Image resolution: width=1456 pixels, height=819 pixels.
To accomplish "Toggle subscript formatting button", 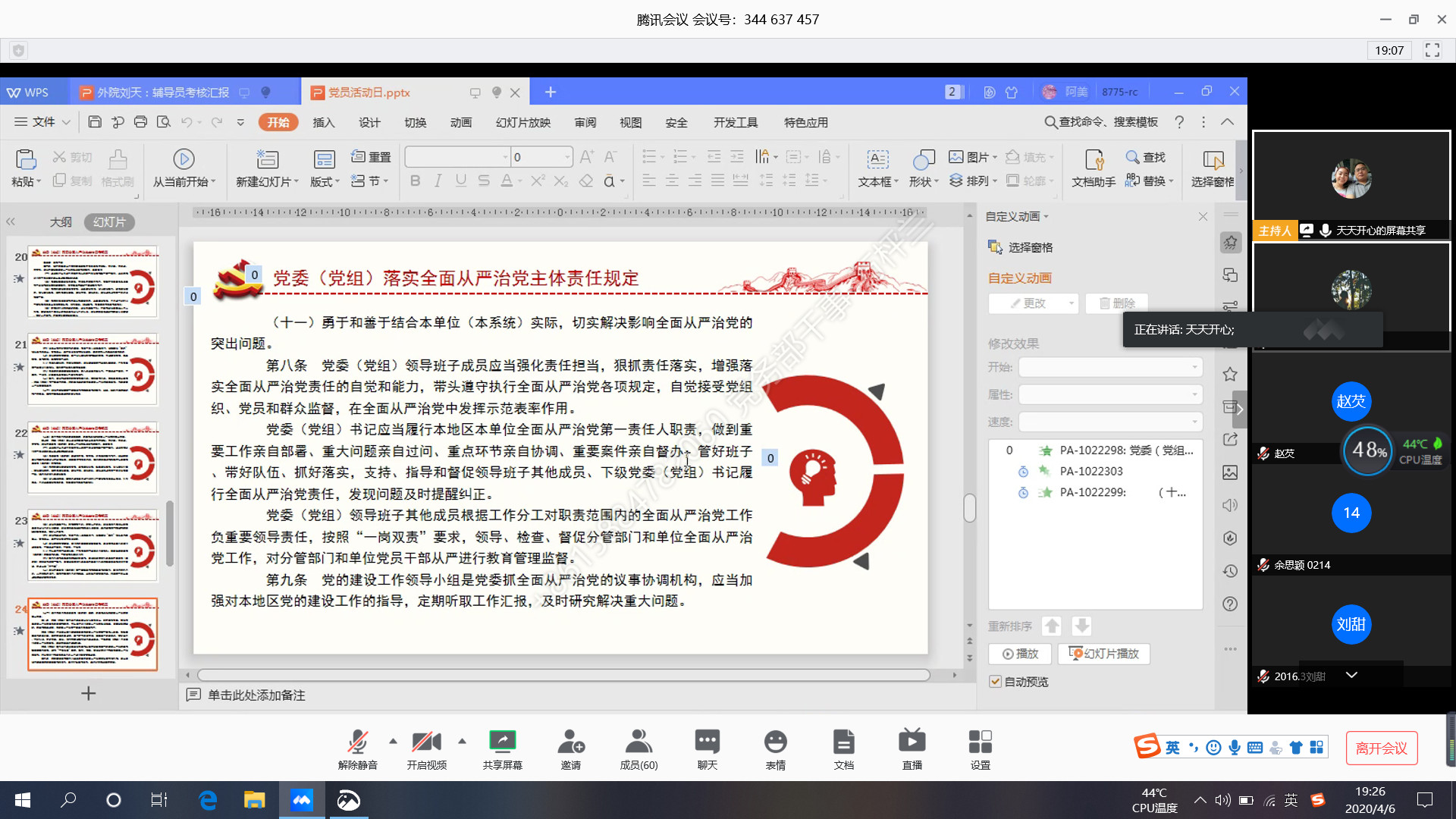I will [560, 180].
